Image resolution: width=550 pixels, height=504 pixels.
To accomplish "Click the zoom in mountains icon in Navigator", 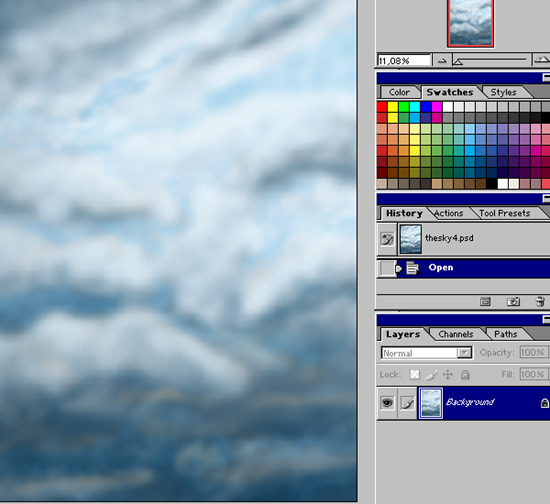I will coord(541,60).
